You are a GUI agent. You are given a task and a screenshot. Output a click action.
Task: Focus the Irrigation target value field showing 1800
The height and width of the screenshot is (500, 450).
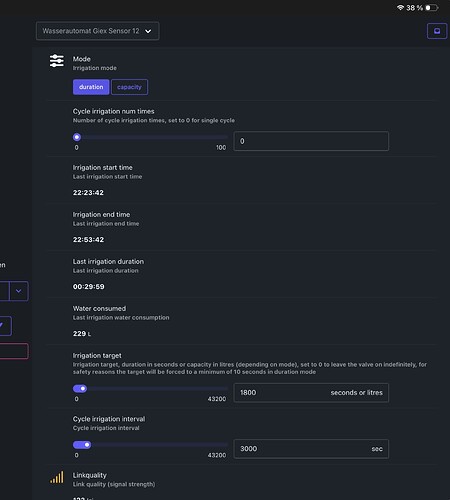click(x=311, y=393)
